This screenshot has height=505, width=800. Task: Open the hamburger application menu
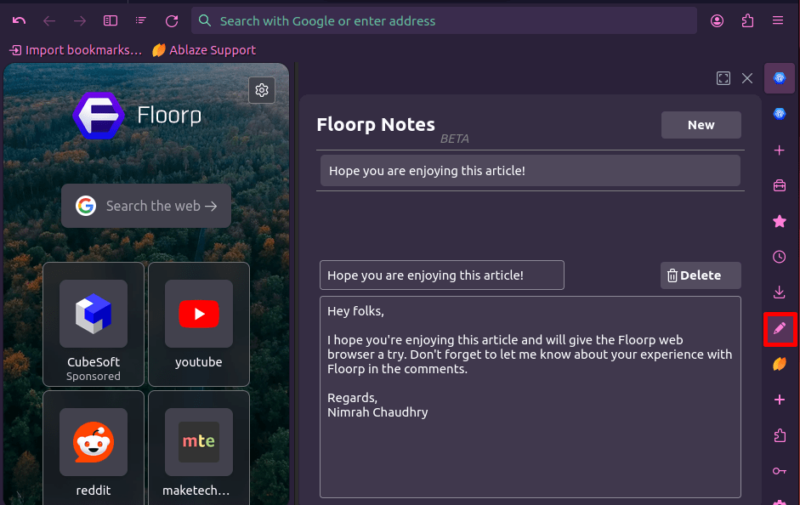(x=778, y=21)
